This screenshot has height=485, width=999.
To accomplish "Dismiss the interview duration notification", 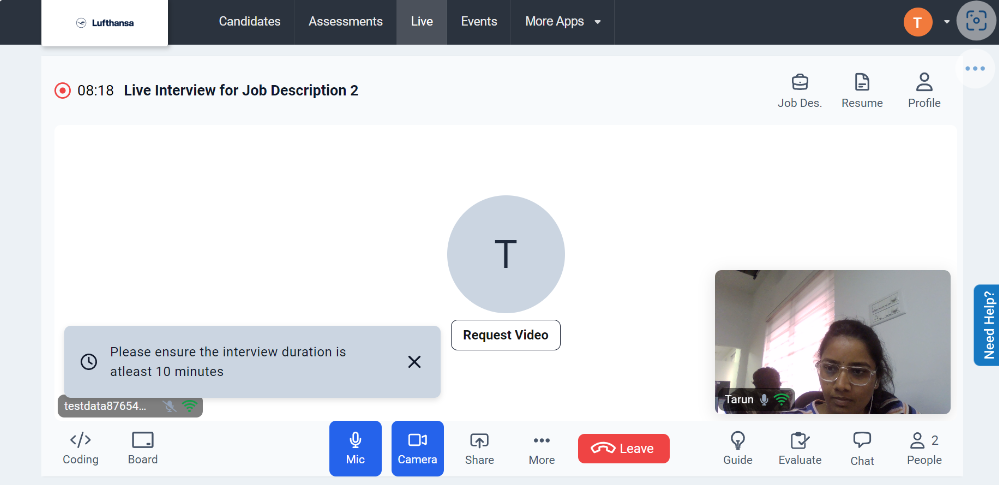I will (x=414, y=362).
